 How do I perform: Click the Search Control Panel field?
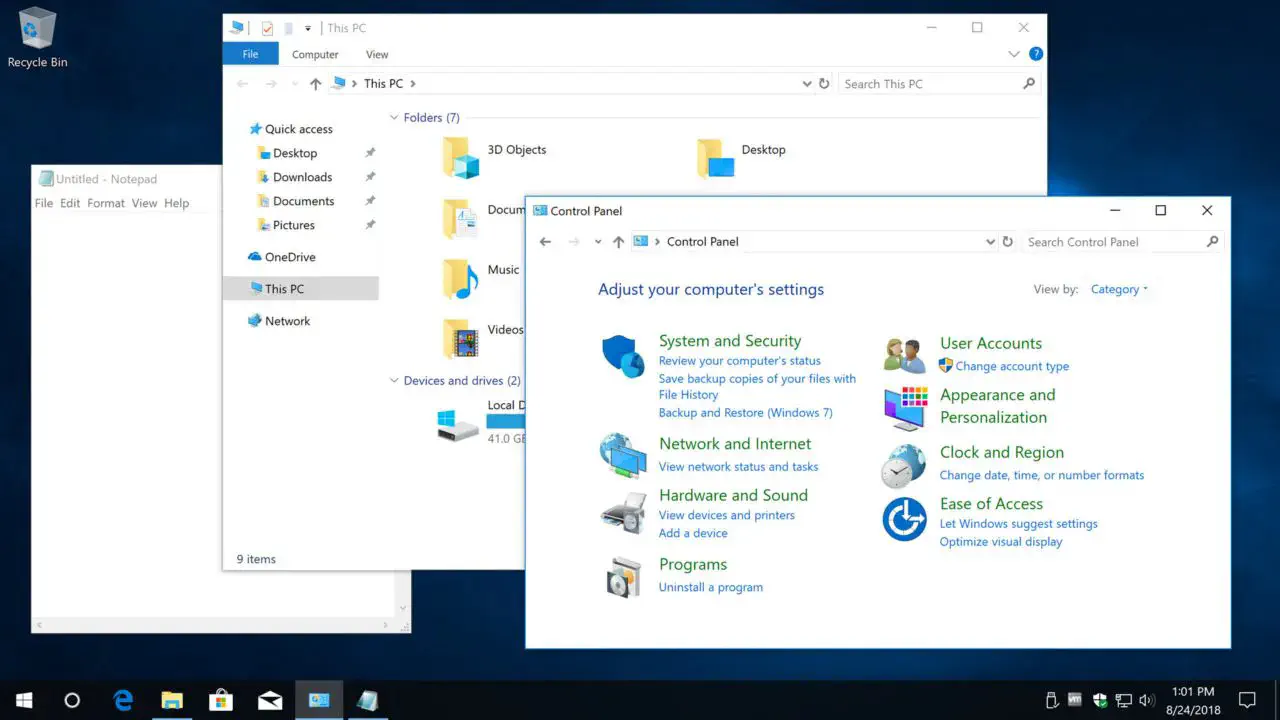[1122, 242]
